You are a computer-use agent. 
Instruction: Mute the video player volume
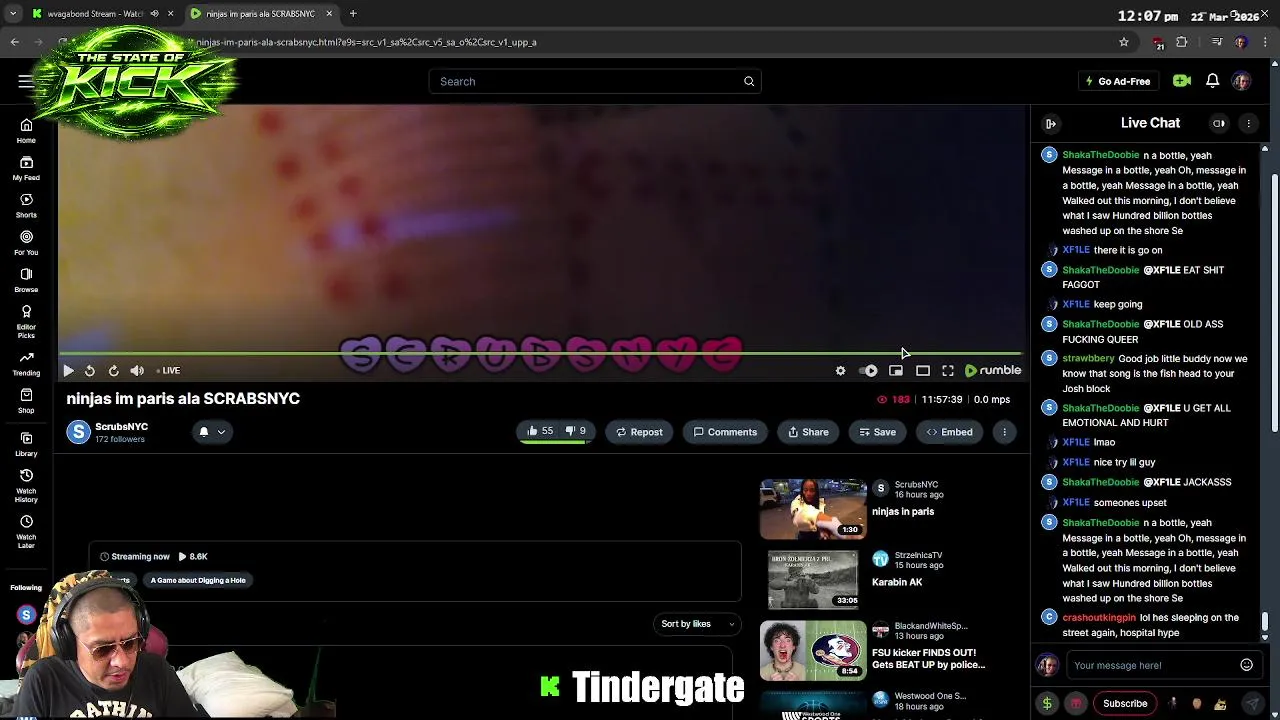point(137,371)
